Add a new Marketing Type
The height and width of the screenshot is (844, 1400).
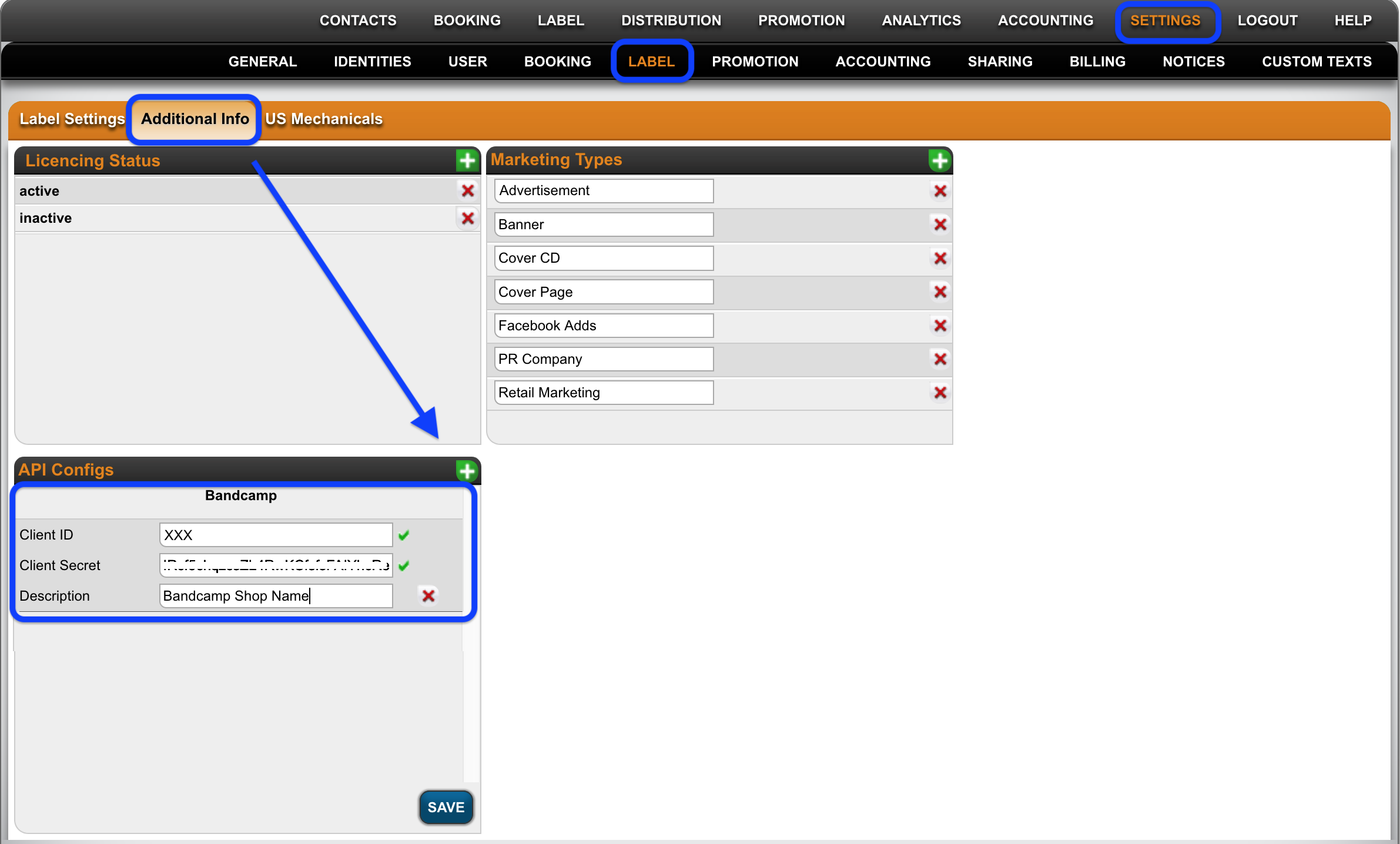[x=939, y=160]
